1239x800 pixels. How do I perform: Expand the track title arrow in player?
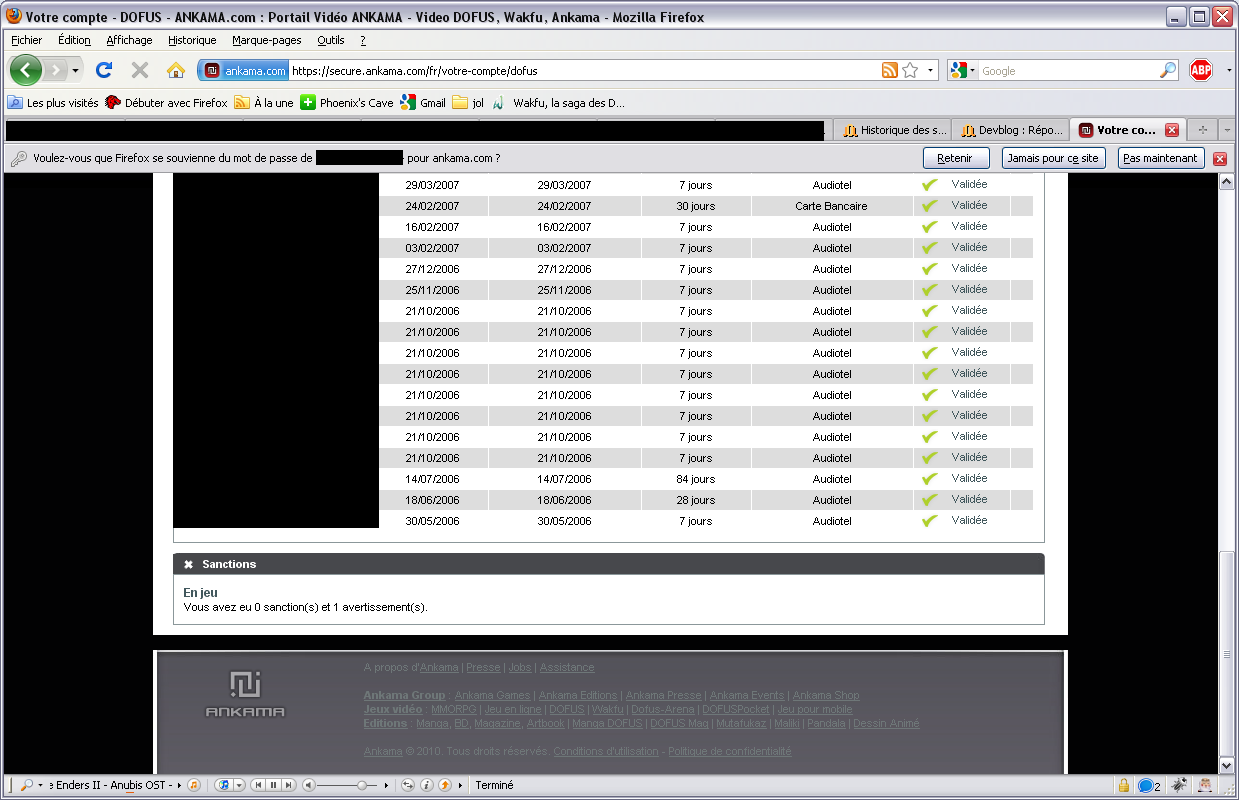tap(178, 785)
